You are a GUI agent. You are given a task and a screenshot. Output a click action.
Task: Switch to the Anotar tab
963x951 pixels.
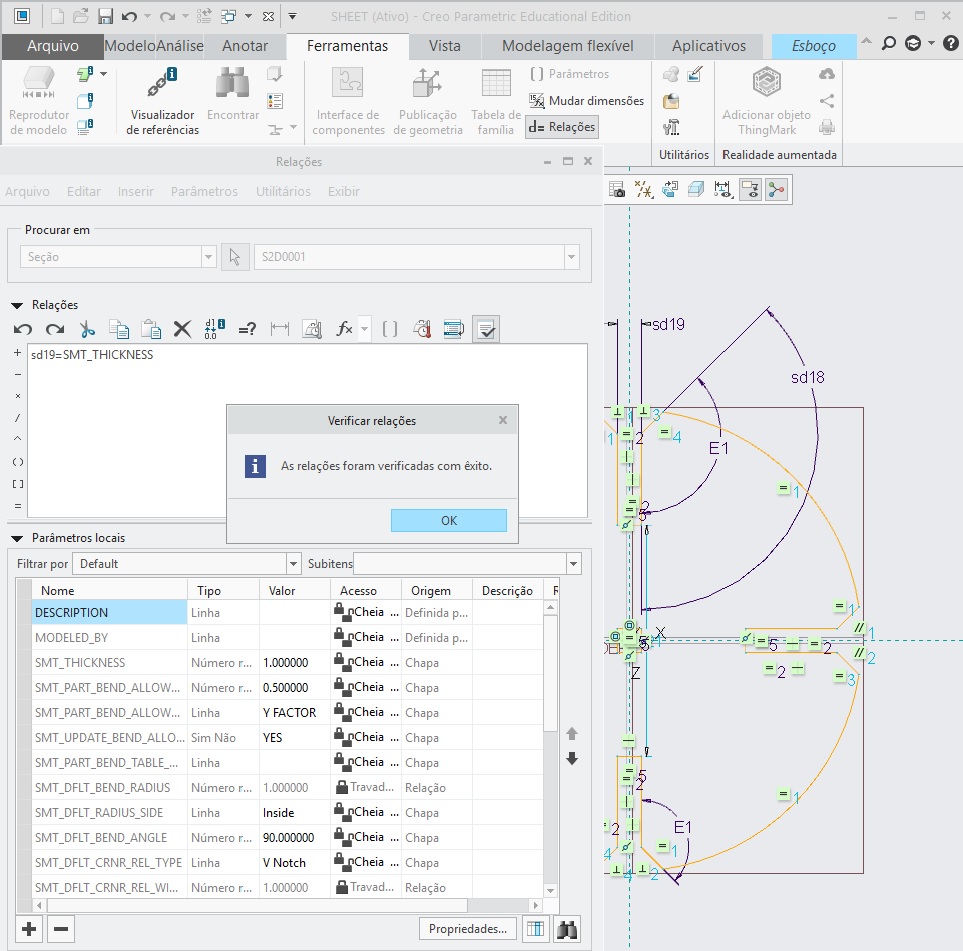click(x=245, y=46)
